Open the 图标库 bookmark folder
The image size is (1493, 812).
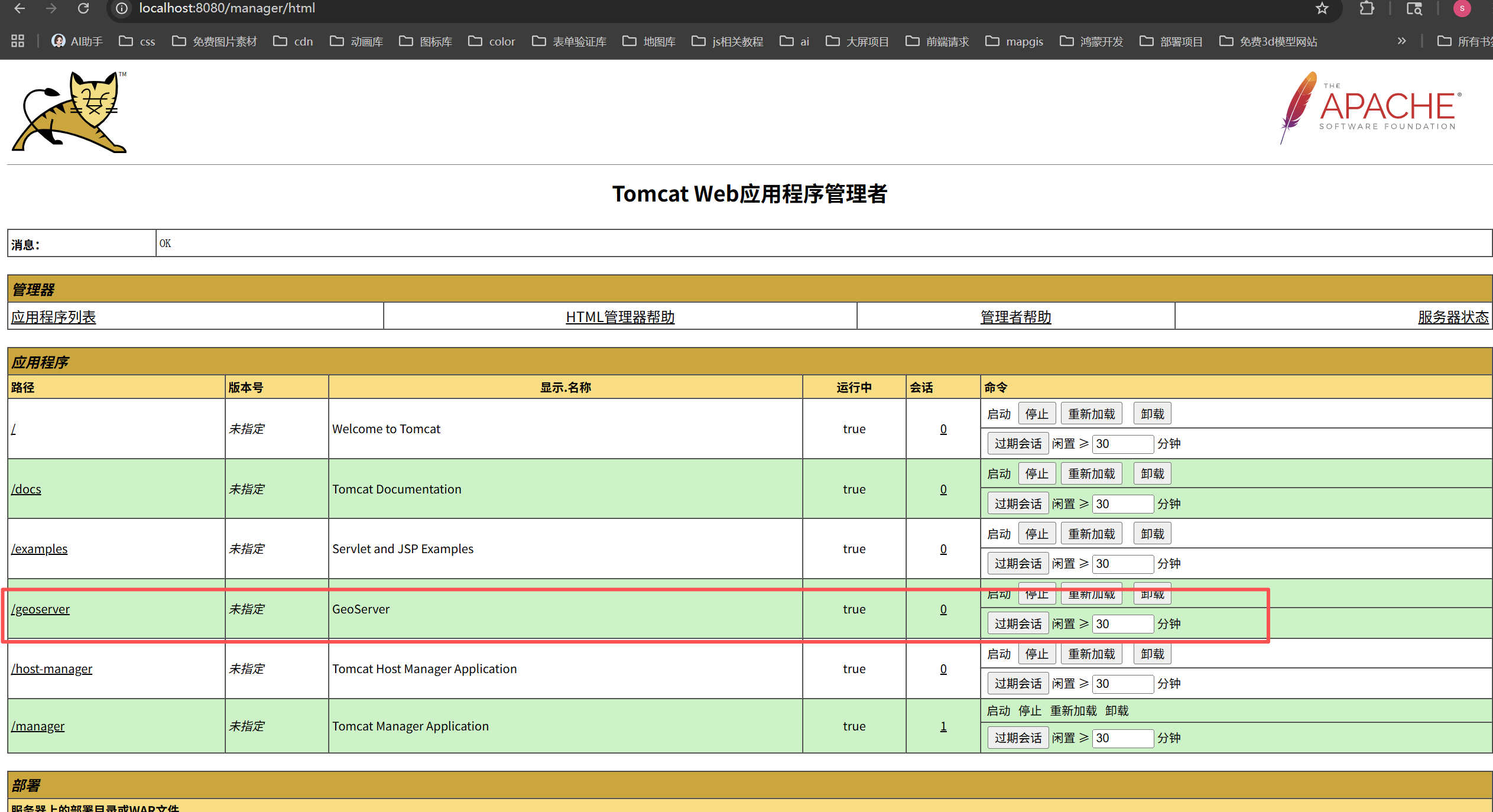[426, 41]
